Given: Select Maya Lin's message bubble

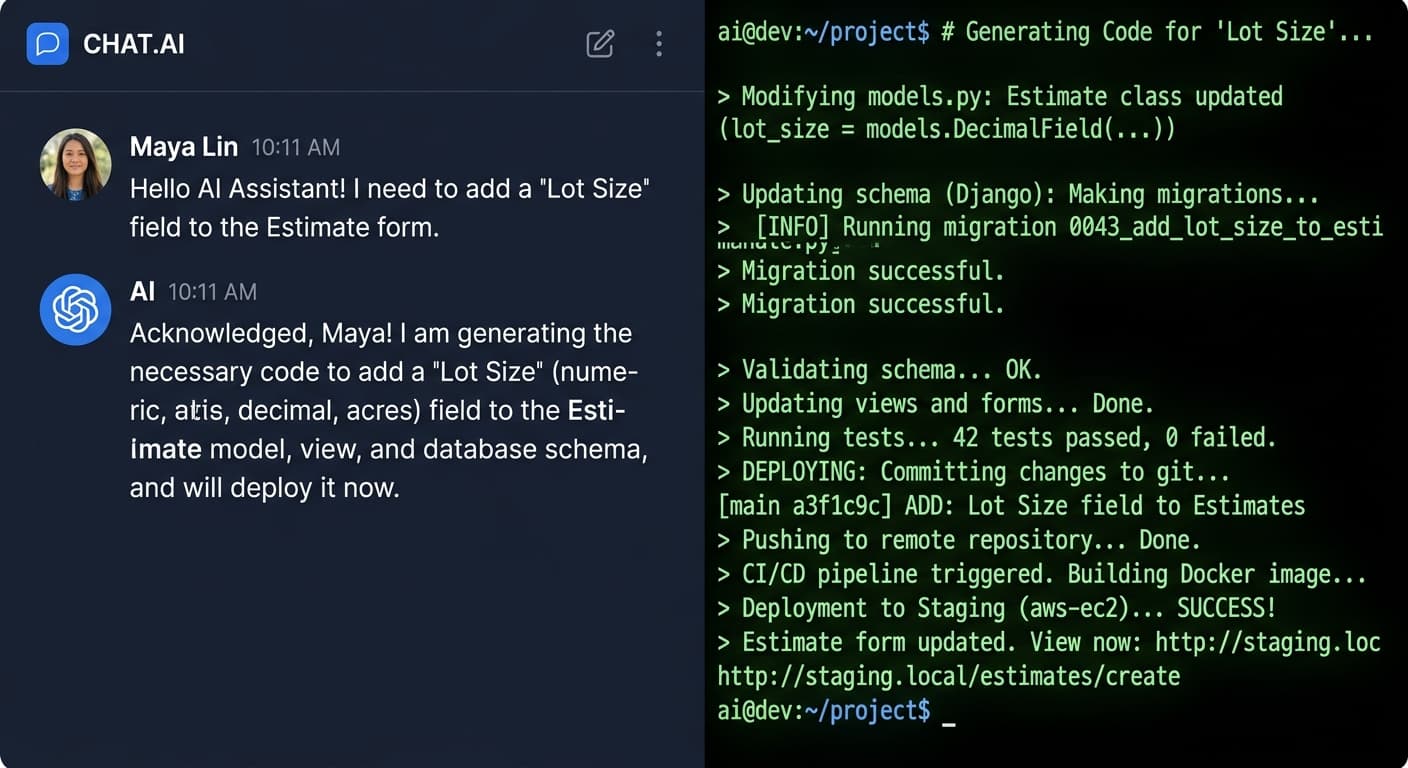Looking at the screenshot, I should pyautogui.click(x=389, y=207).
